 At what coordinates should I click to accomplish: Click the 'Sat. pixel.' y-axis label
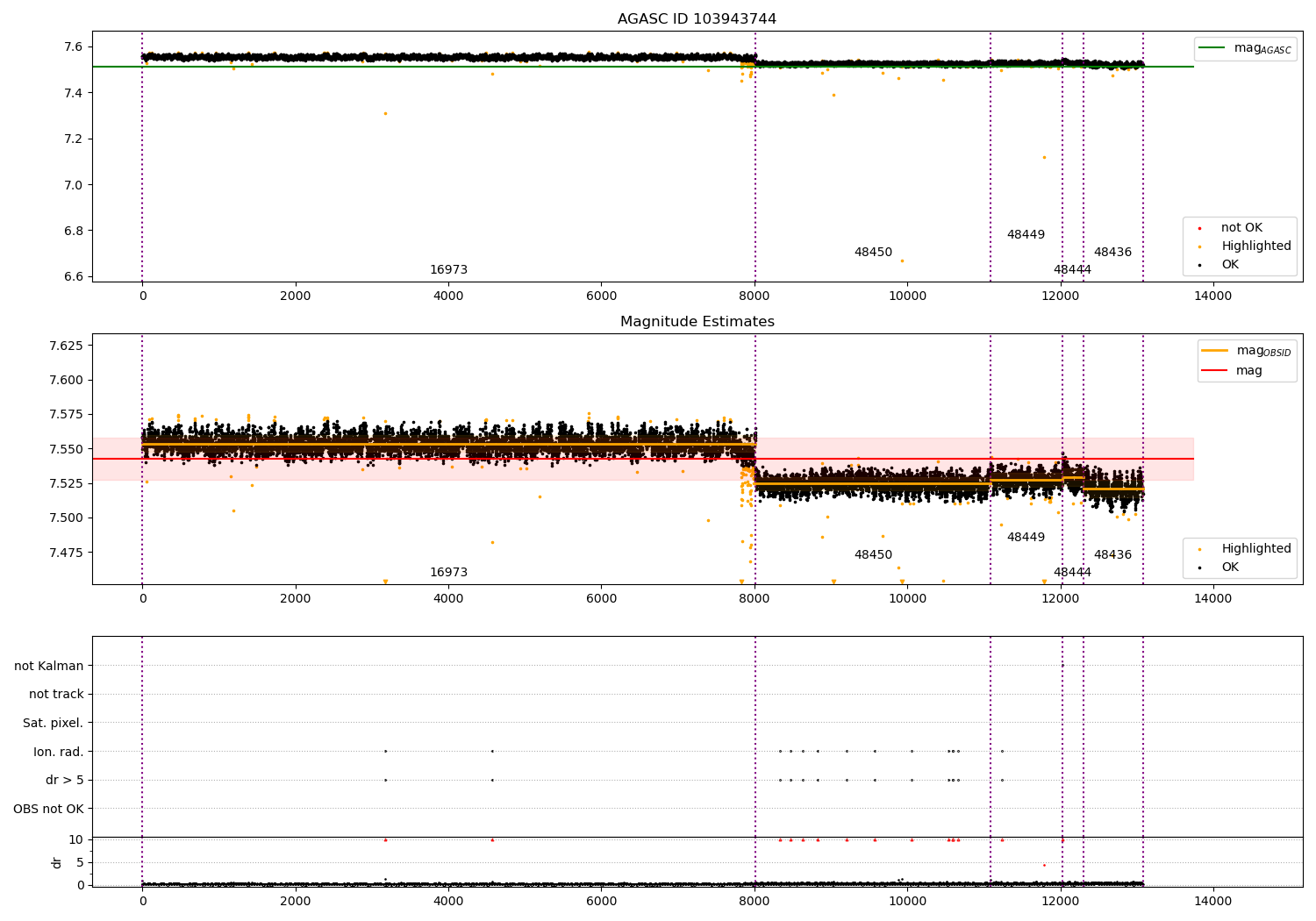(53, 724)
